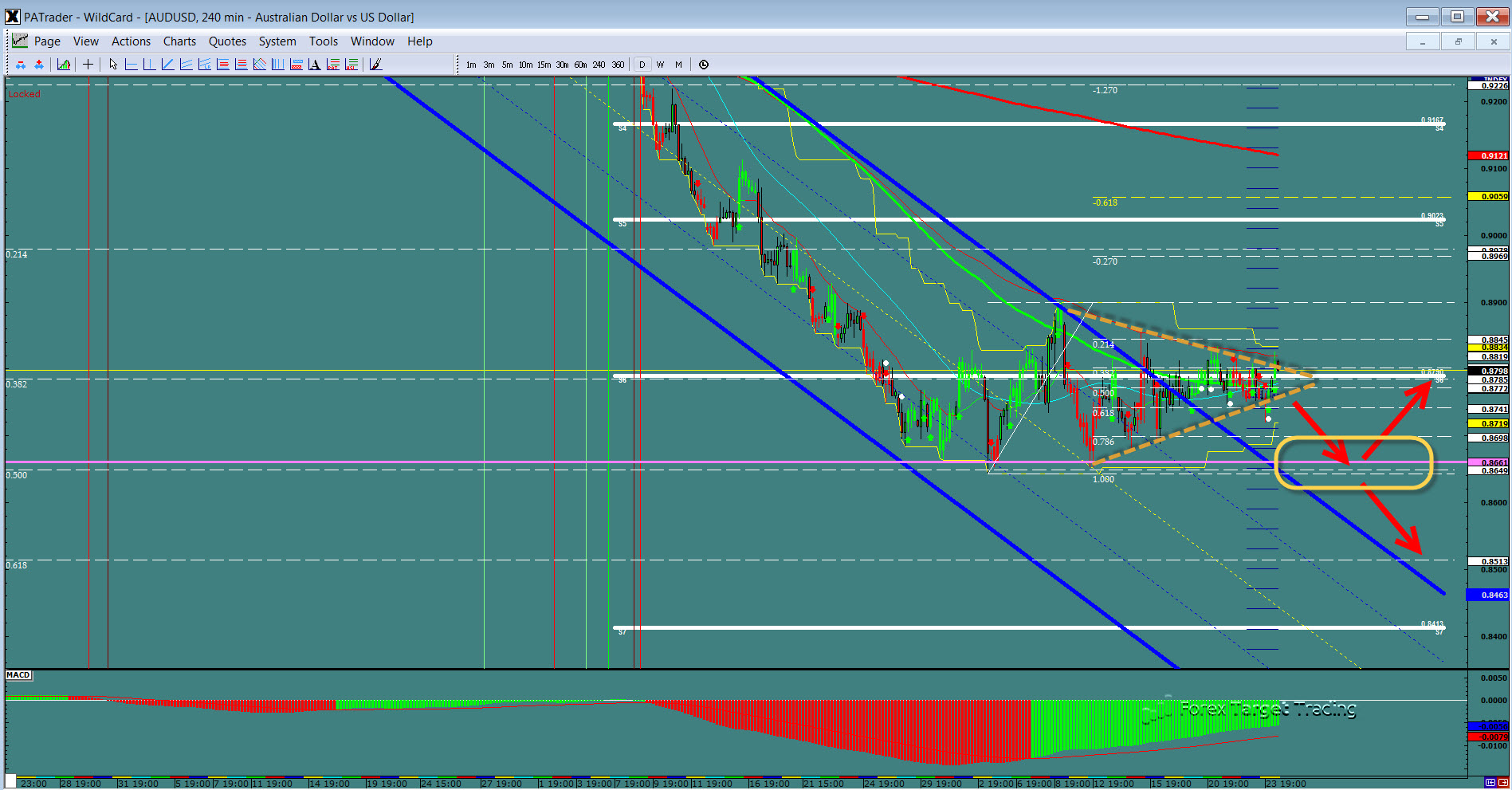Click the red up-arrow zoom icon in toolbar
Screen dimensions: 1512x790
(38, 65)
